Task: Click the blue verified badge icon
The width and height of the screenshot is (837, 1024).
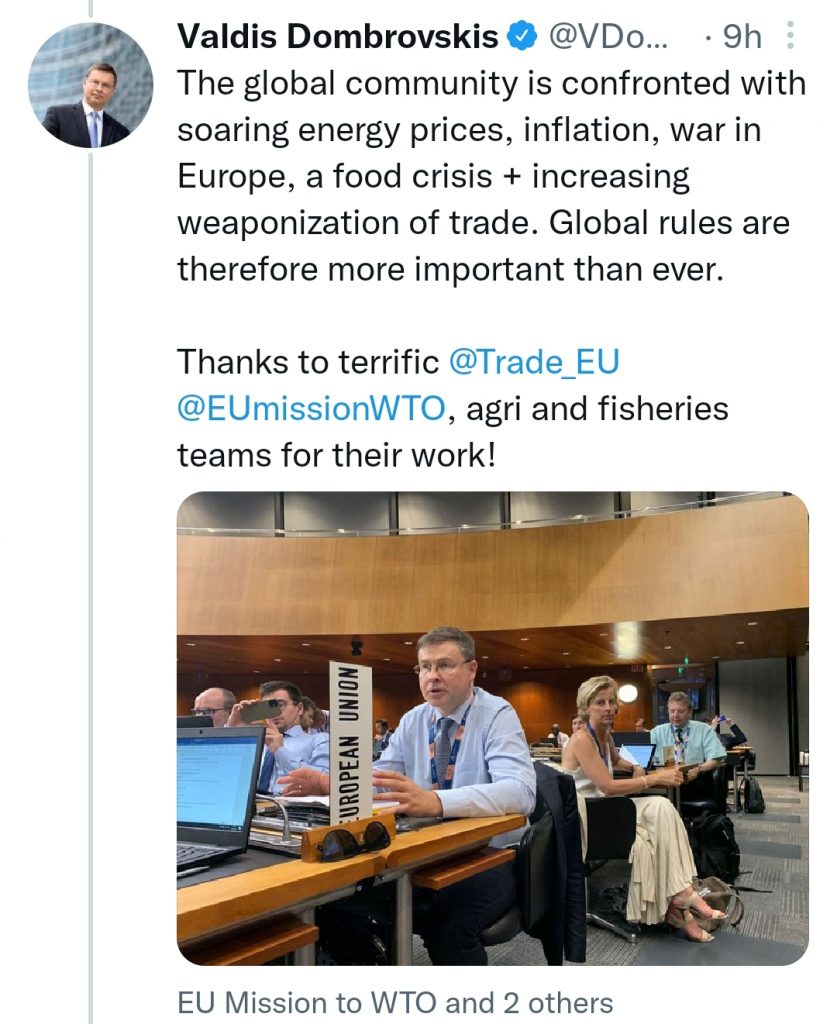Action: (x=523, y=36)
